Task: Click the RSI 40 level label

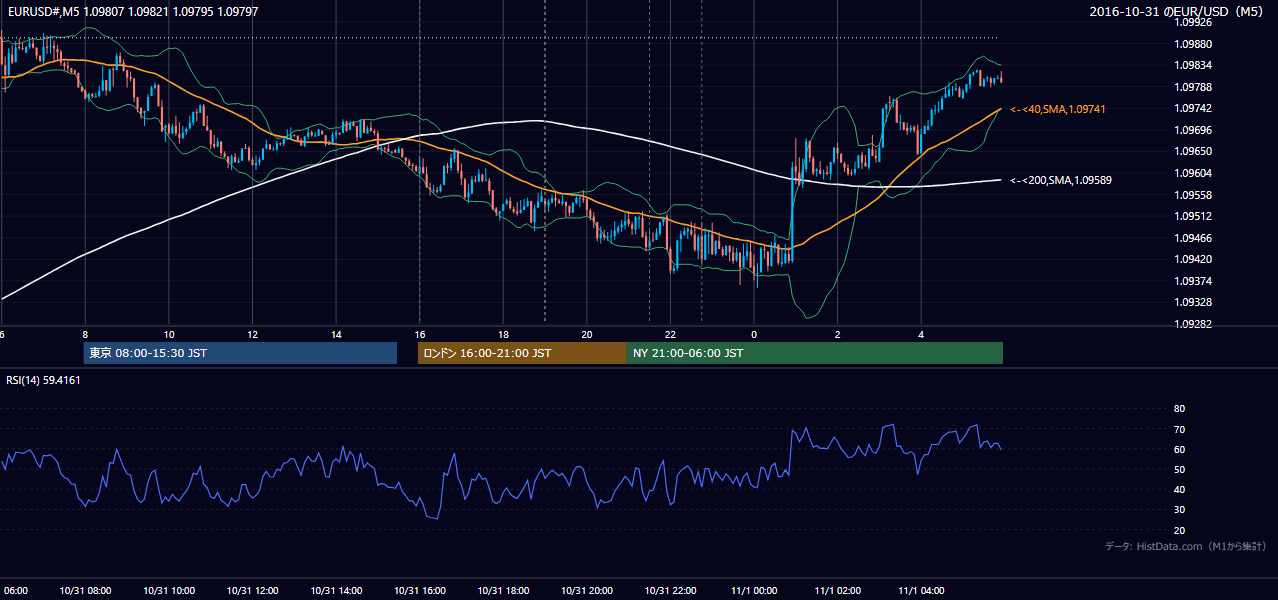Action: (1179, 489)
